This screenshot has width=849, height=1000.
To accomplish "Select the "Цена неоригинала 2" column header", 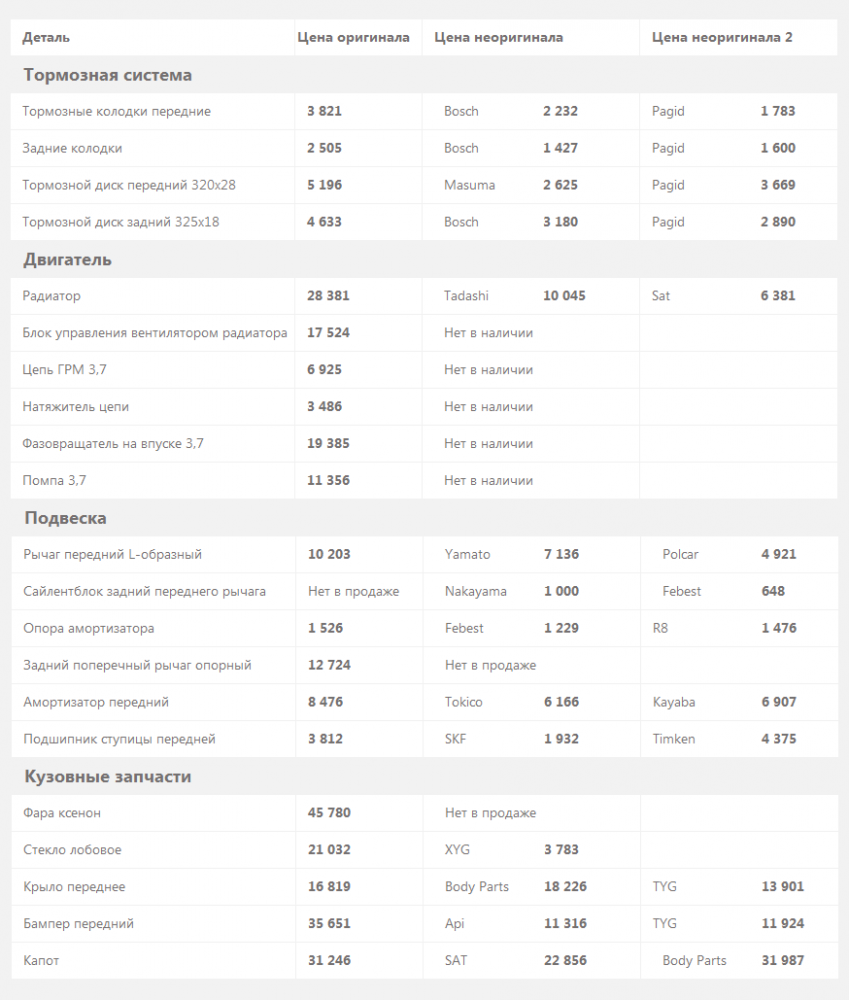I will click(x=722, y=38).
